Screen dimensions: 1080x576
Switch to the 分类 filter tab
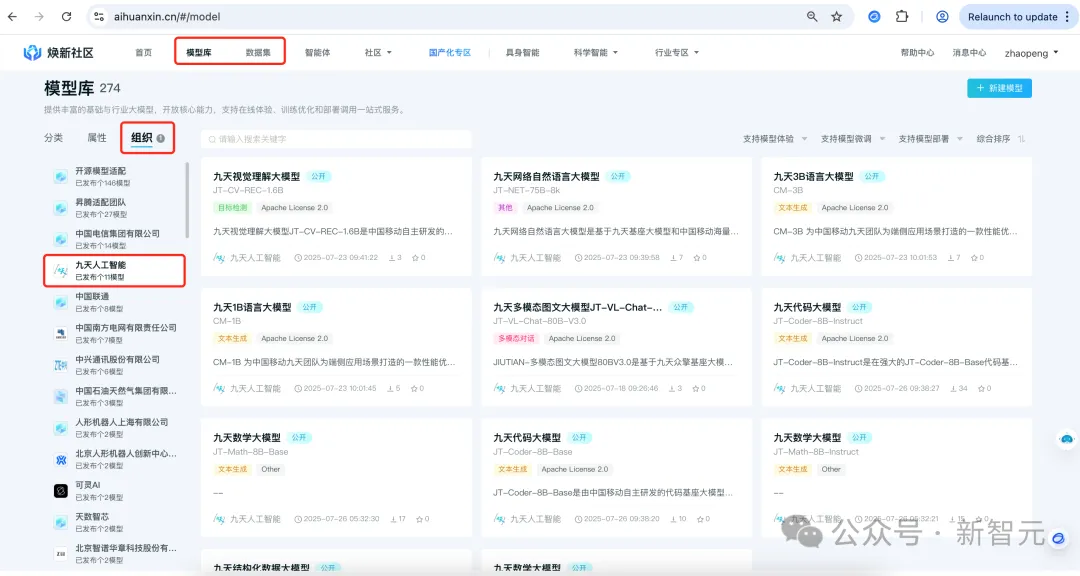point(54,138)
